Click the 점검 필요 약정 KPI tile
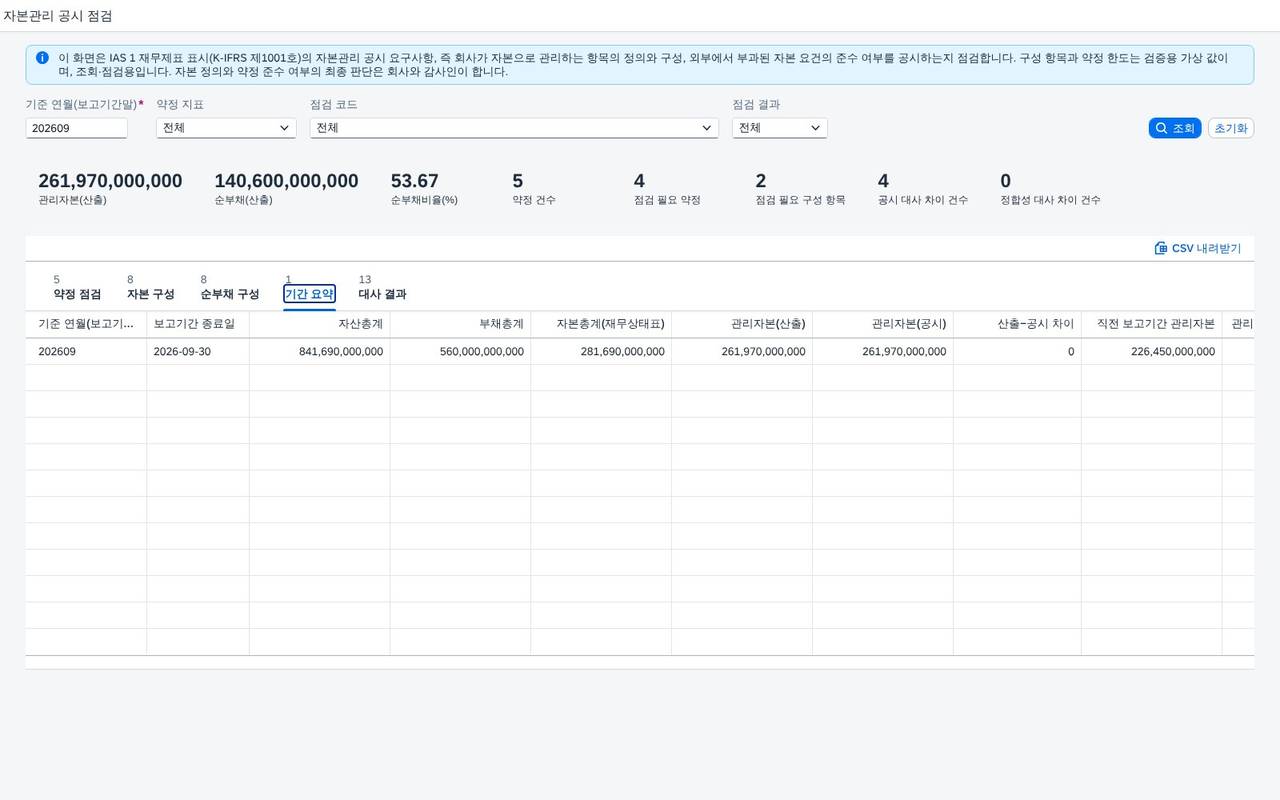Screen dimensions: 1280x800 (x=667, y=188)
